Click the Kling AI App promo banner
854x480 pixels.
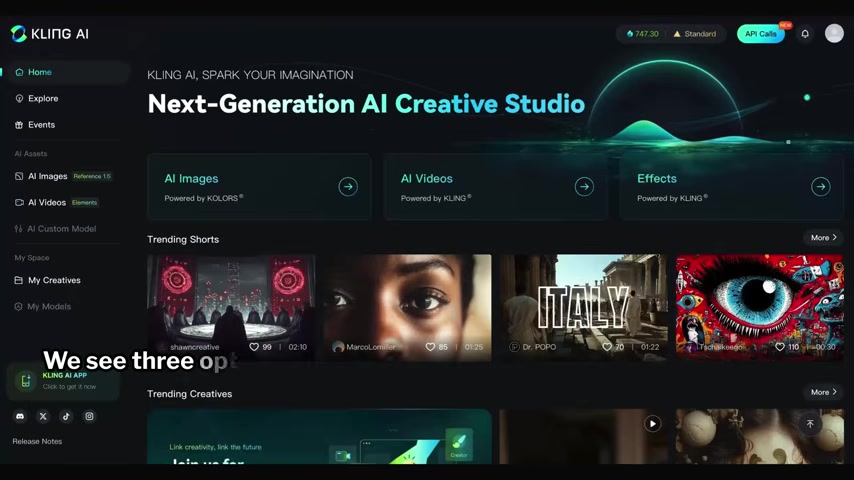(x=63, y=381)
